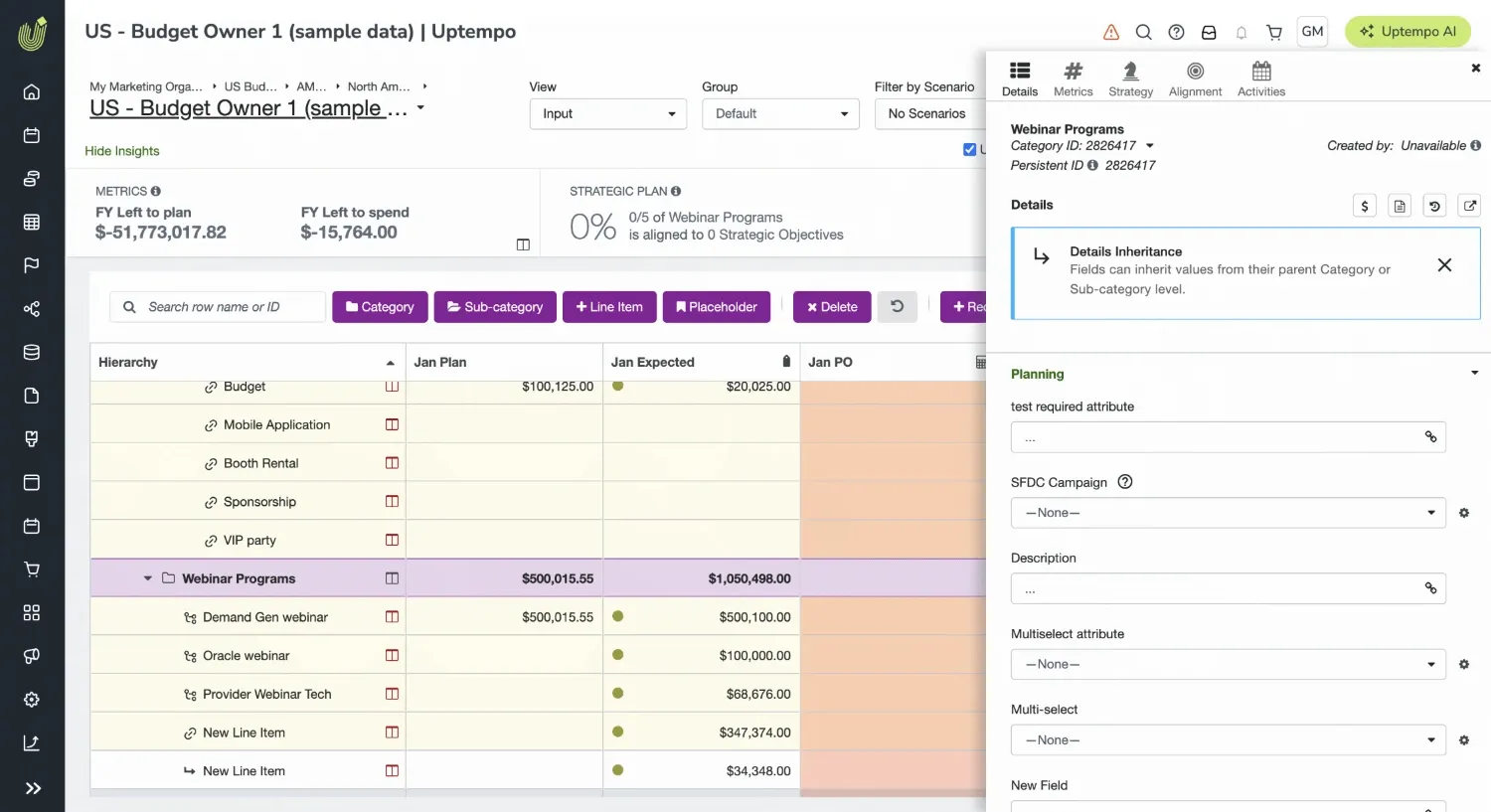1491x812 pixels.
Task: Expand the Category ID dropdown arrow
Action: click(x=1150, y=146)
